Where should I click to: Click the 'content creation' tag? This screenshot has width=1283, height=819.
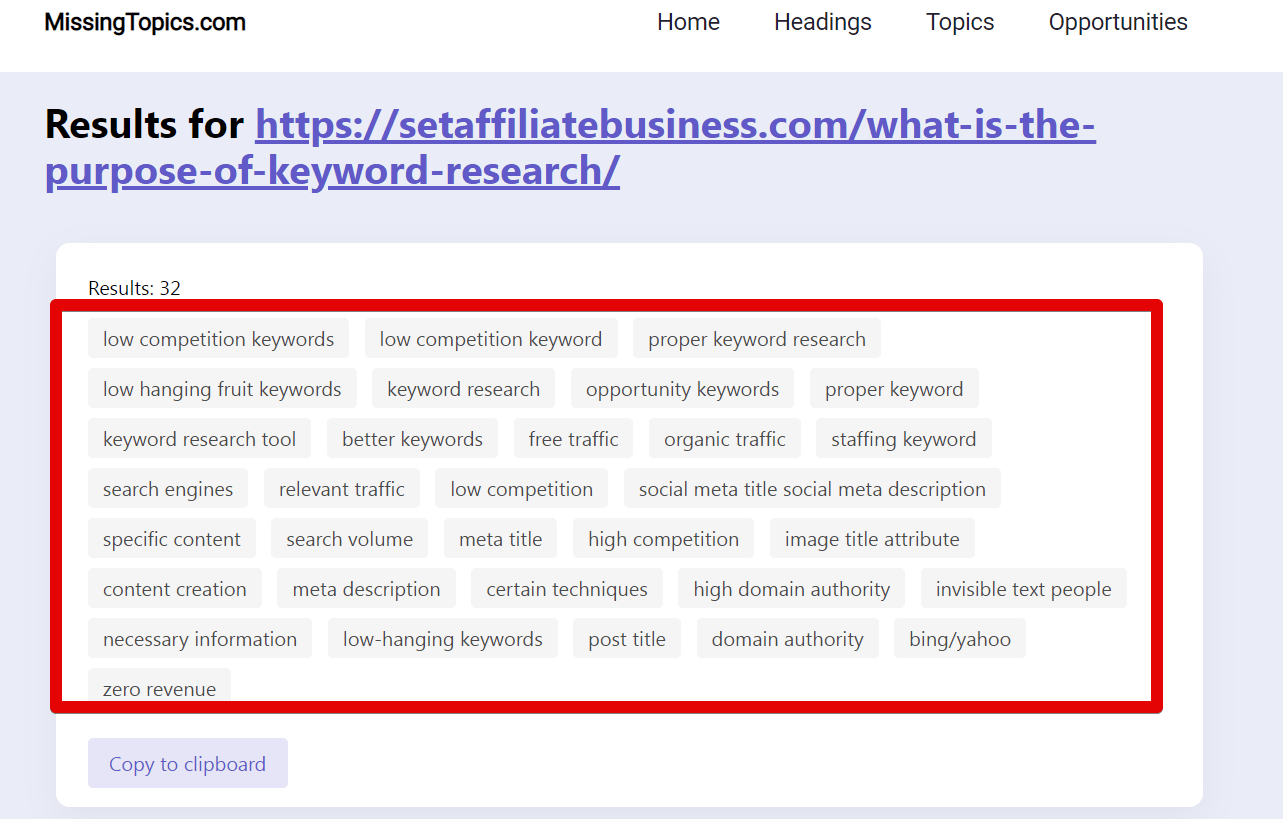175,589
